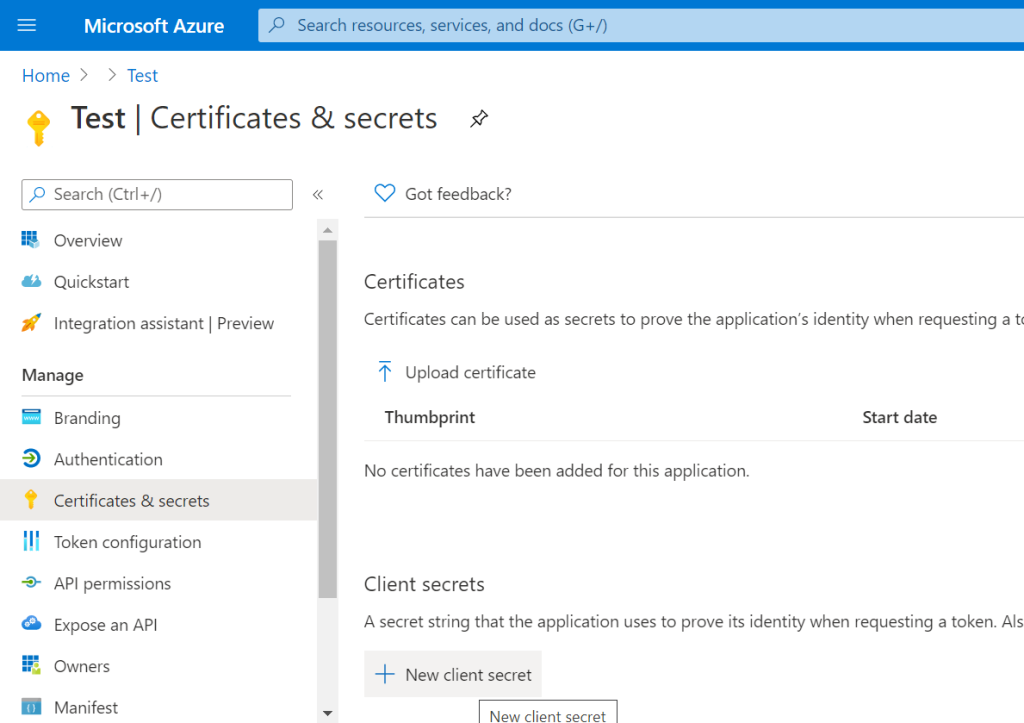The image size is (1024, 723).
Task: Click the feedback heart icon
Action: (x=385, y=193)
